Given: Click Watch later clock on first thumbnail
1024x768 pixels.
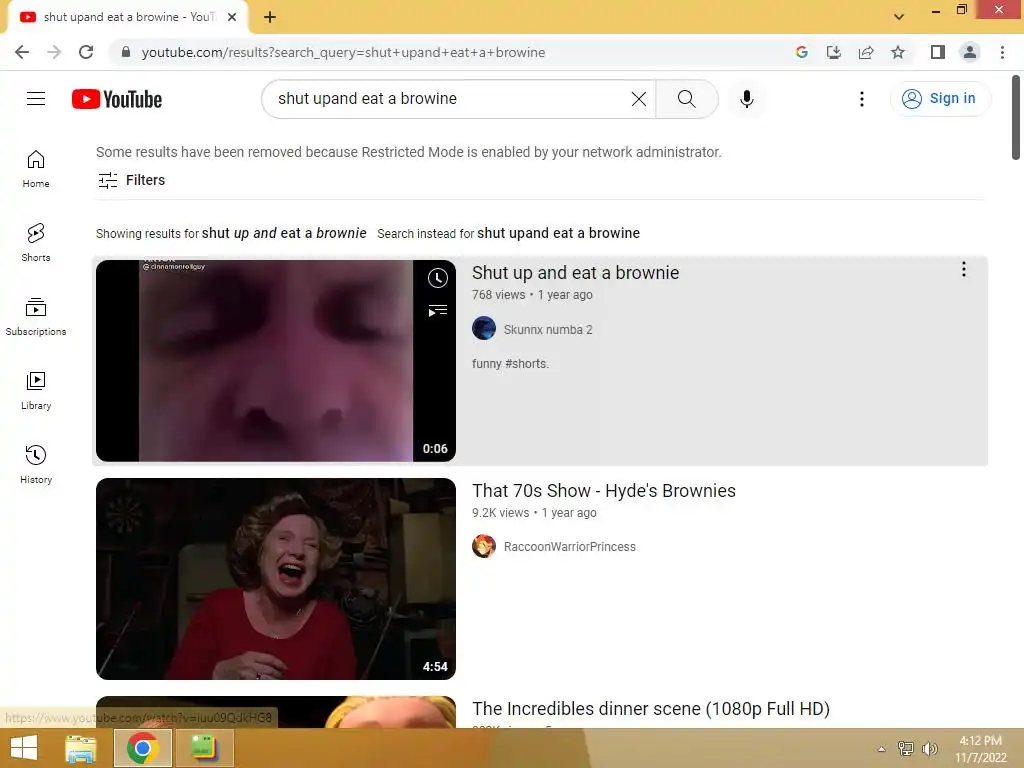Looking at the screenshot, I should coord(437,278).
